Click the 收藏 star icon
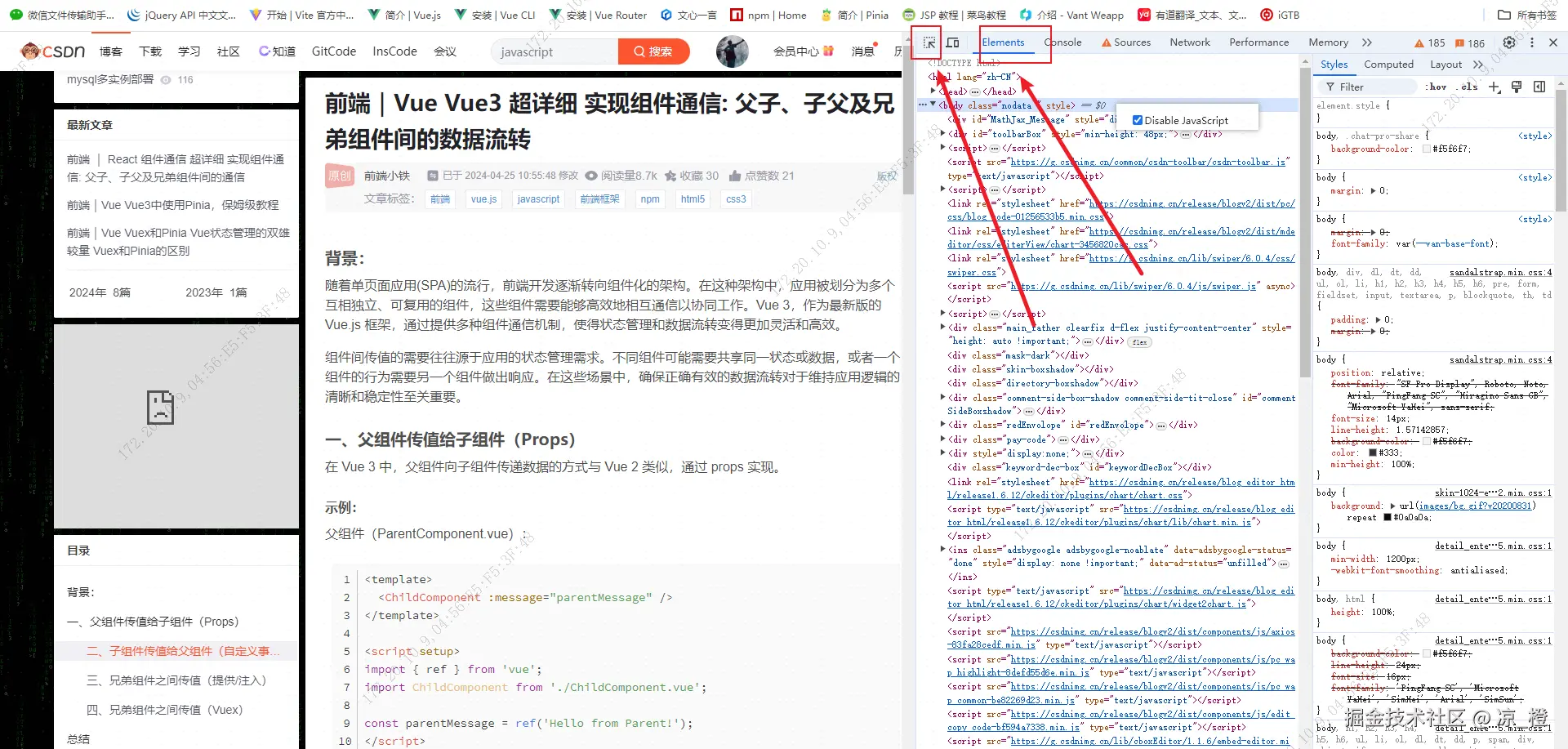This screenshot has width=1568, height=749. (670, 176)
